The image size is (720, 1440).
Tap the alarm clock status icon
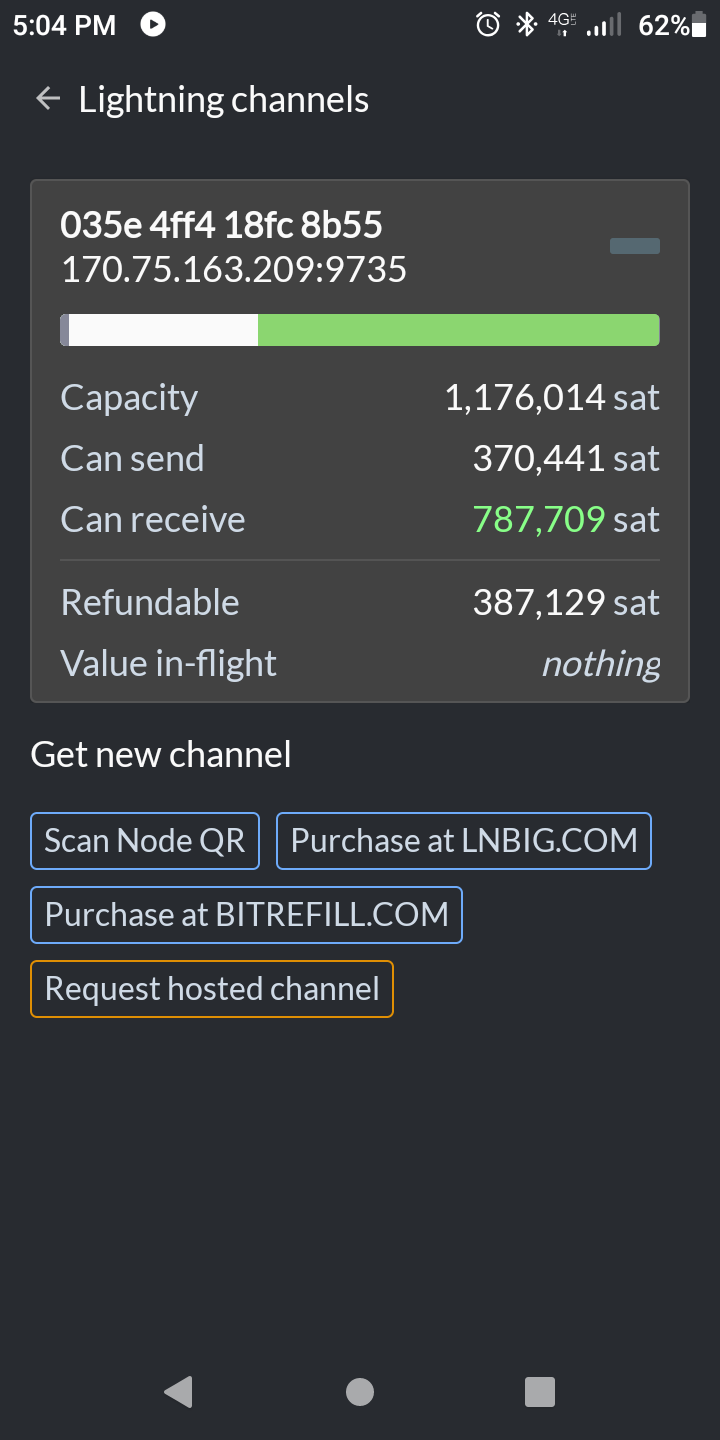click(488, 24)
